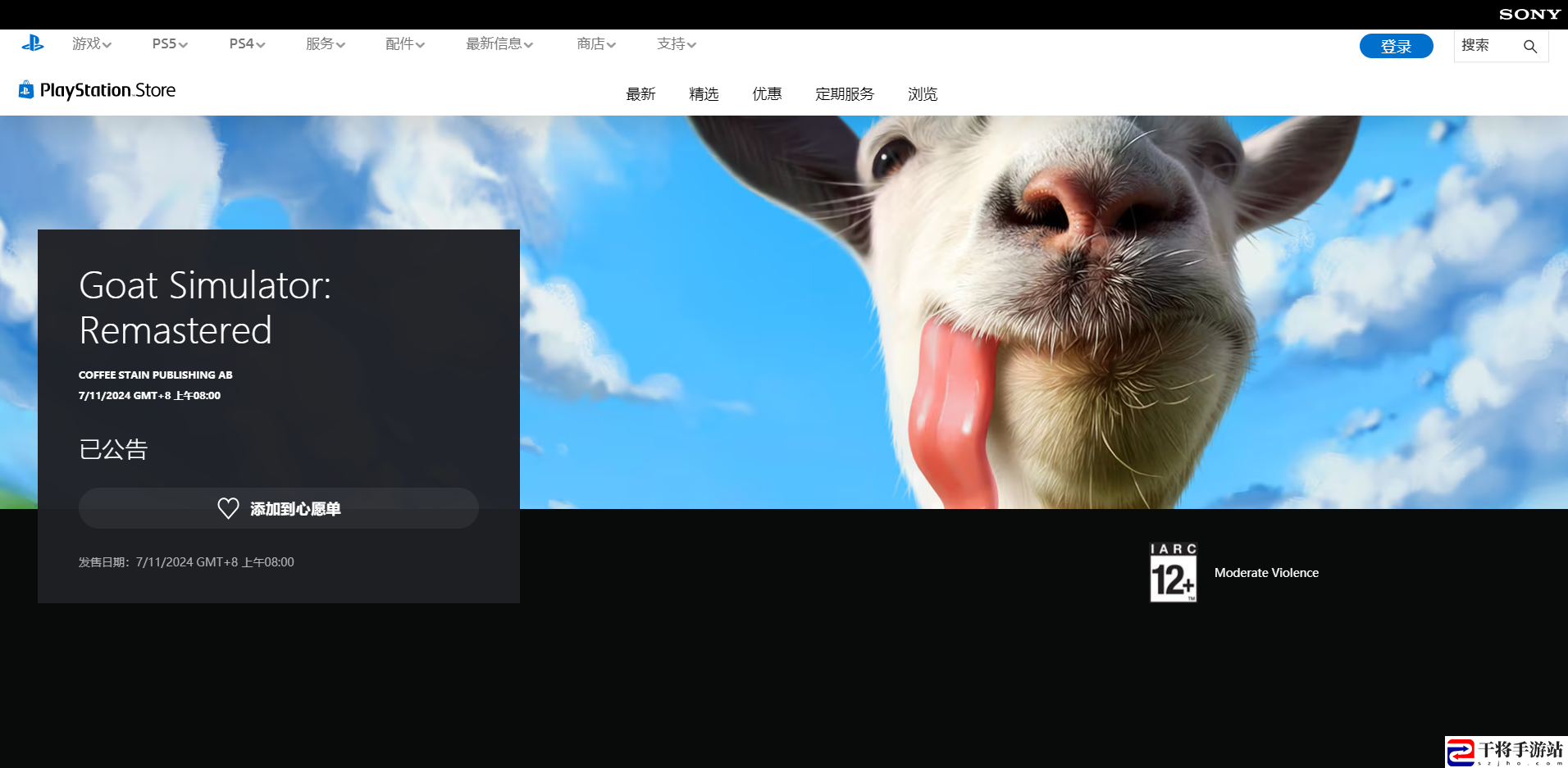Open the 最新 store tab
Image resolution: width=1568 pixels, height=768 pixels.
pyautogui.click(x=640, y=94)
